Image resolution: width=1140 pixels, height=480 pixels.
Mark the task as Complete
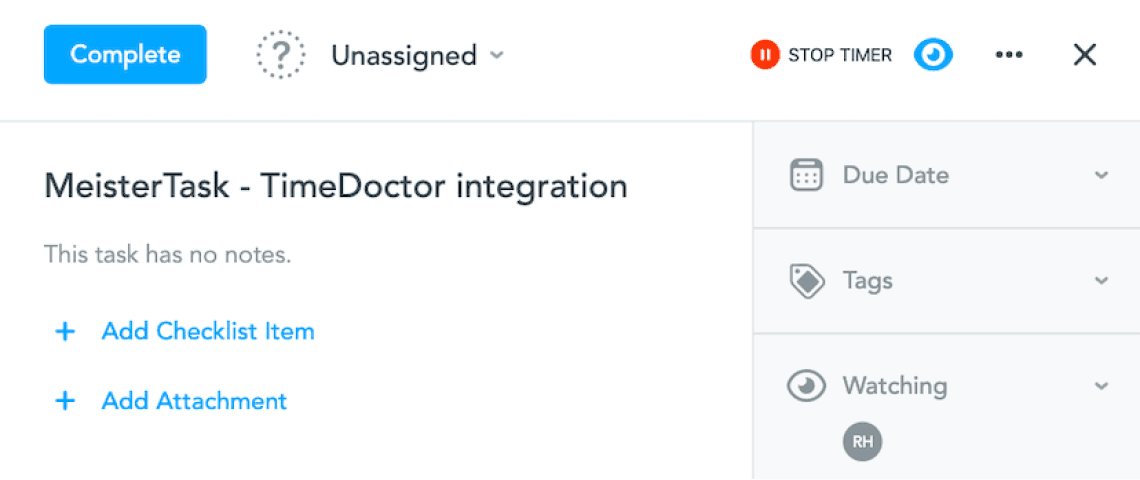pyautogui.click(x=125, y=55)
